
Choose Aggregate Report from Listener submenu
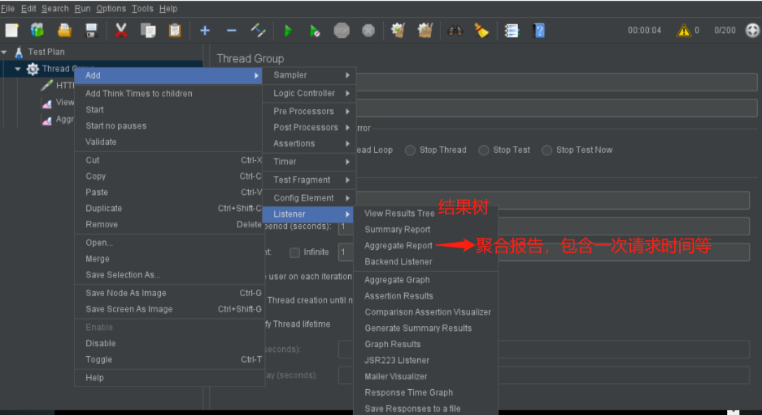(x=398, y=245)
